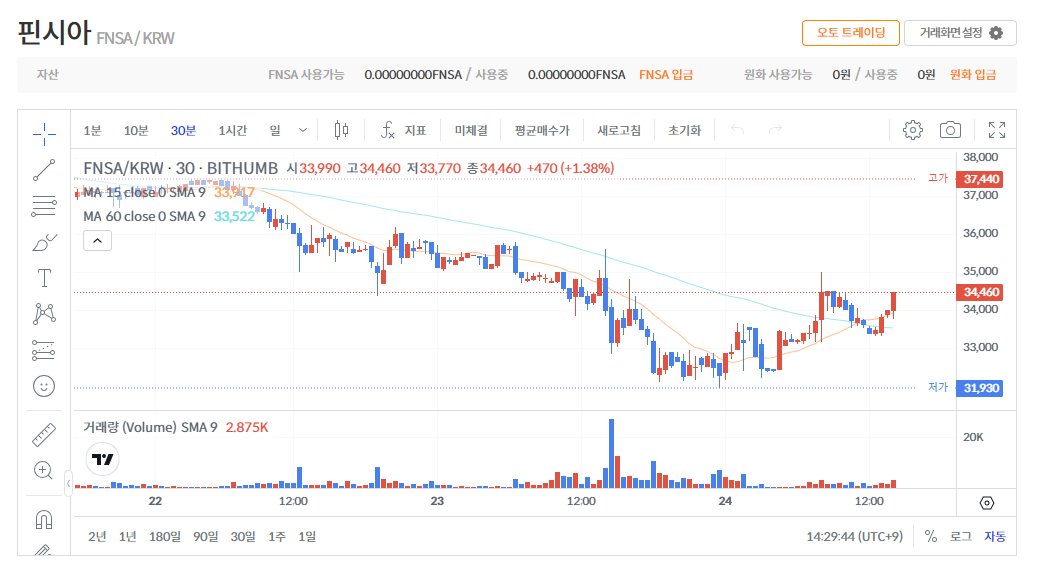Open the price scale target settings icon

point(986,503)
